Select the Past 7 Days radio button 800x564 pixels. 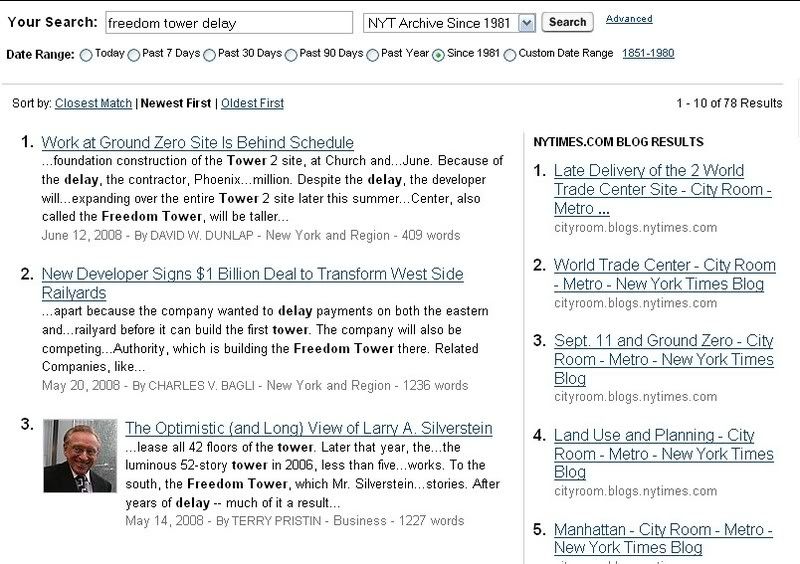pyautogui.click(x=134, y=55)
